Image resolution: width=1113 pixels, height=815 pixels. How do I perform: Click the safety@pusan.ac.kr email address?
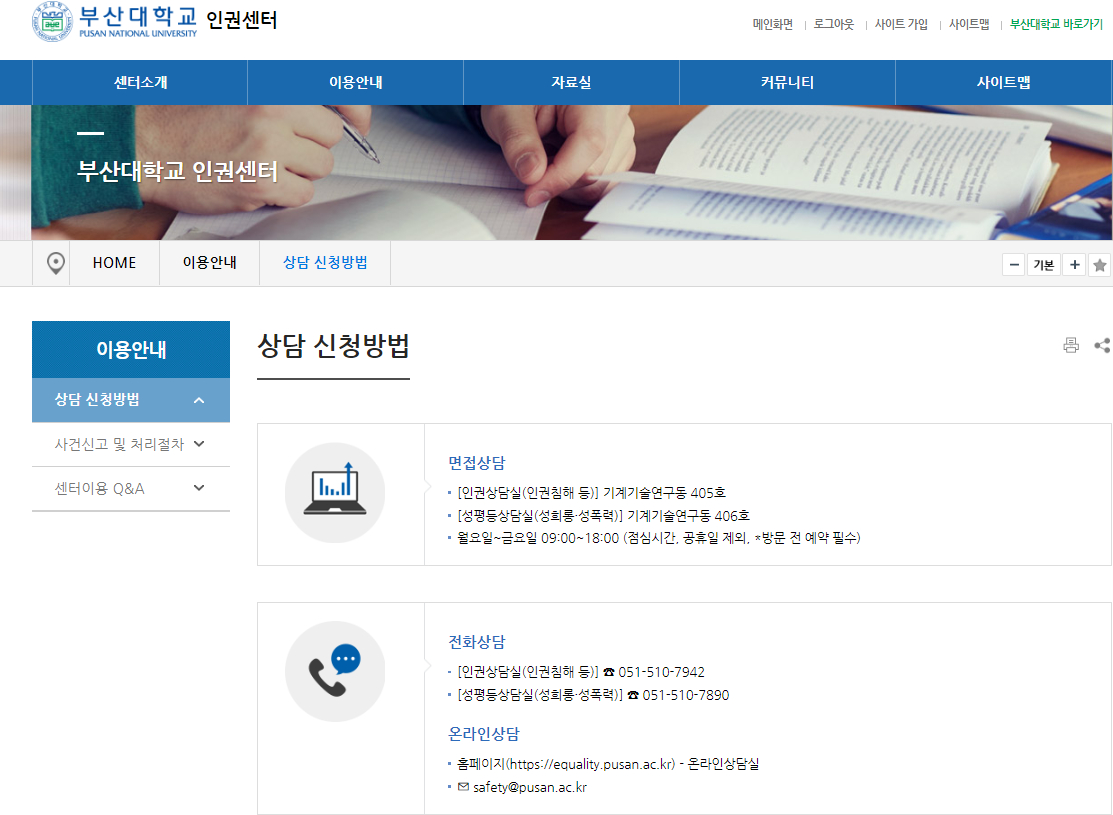pyautogui.click(x=529, y=787)
